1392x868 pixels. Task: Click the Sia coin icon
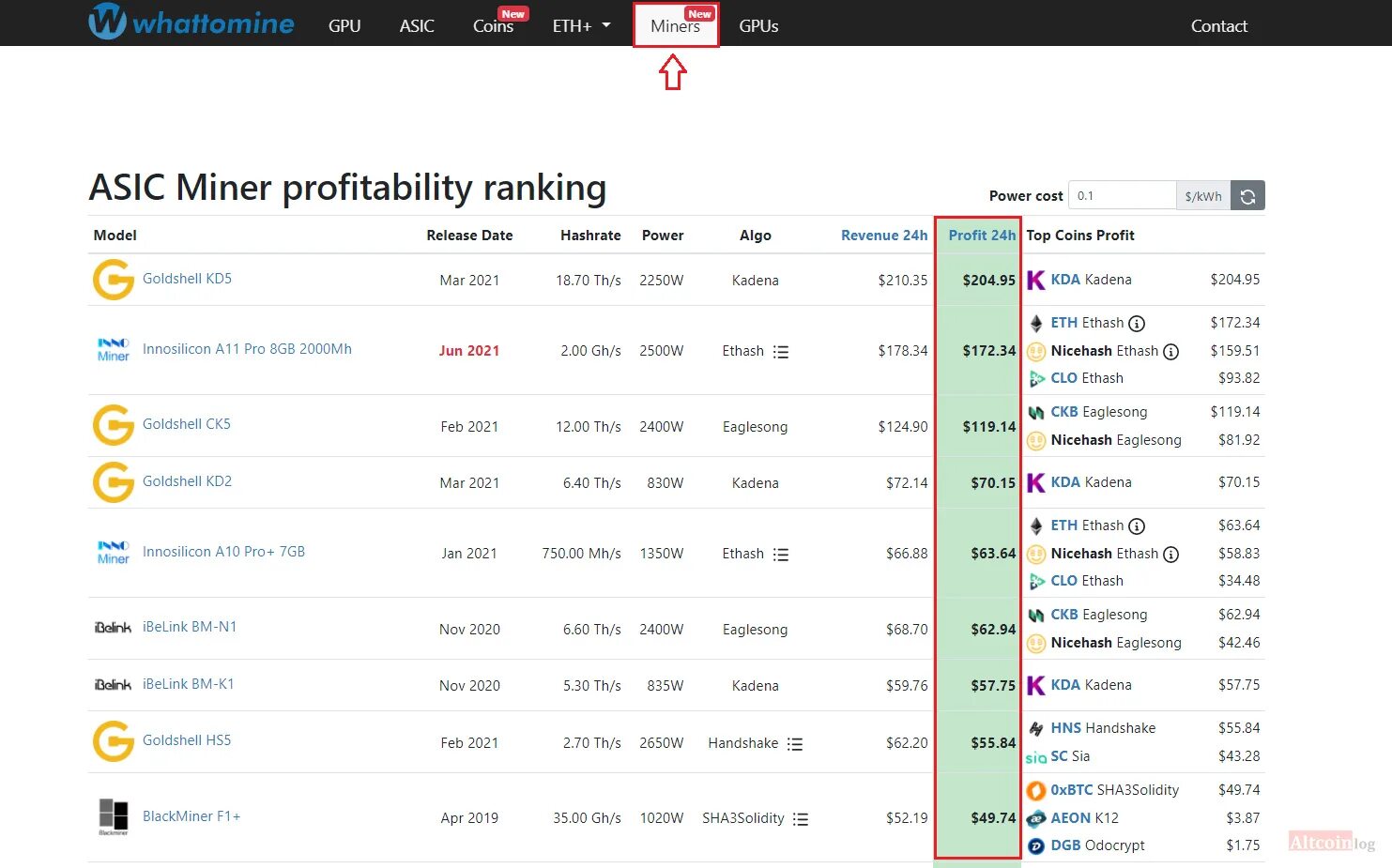click(x=1036, y=758)
